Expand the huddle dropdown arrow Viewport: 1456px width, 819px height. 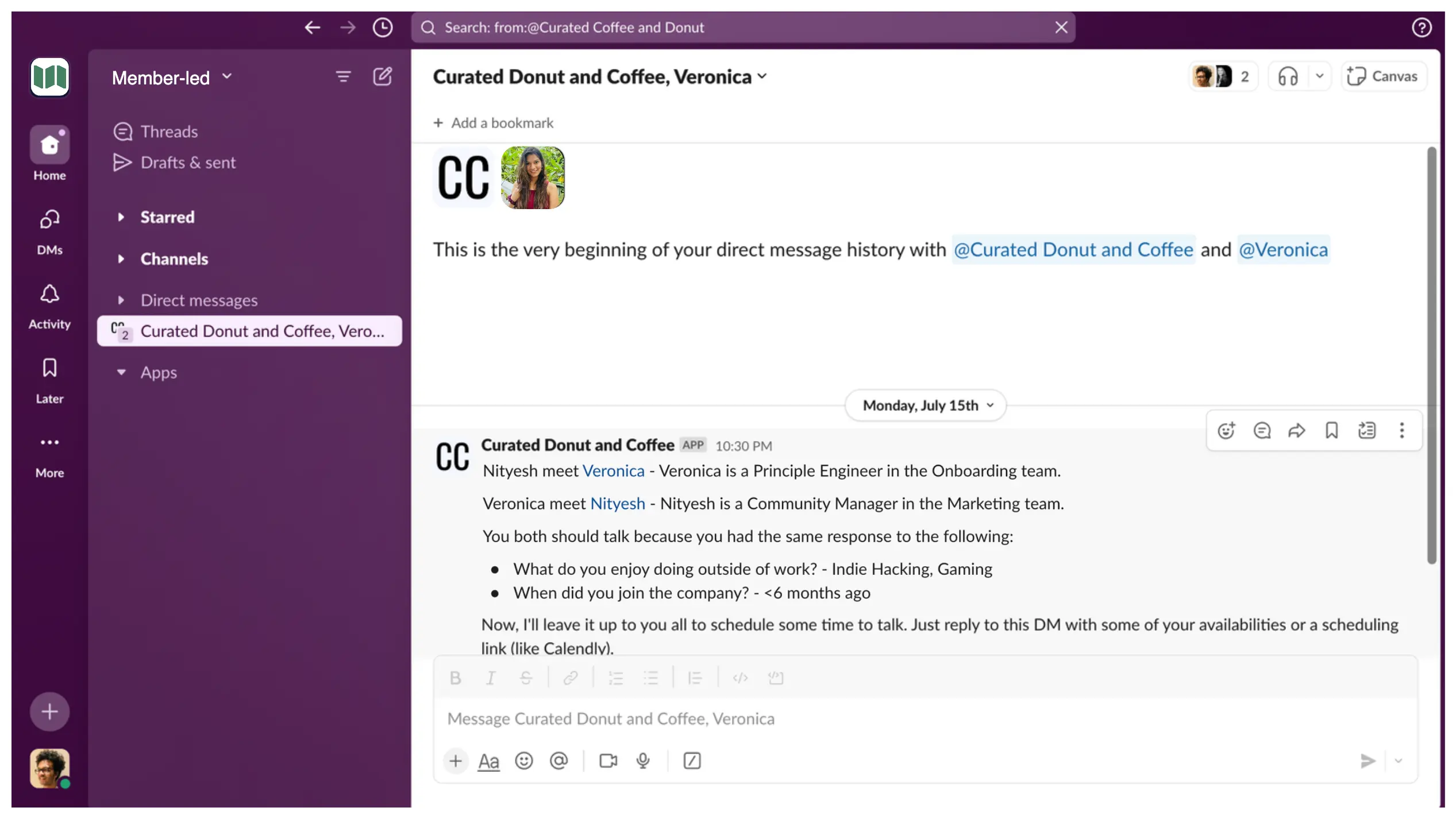click(1319, 76)
